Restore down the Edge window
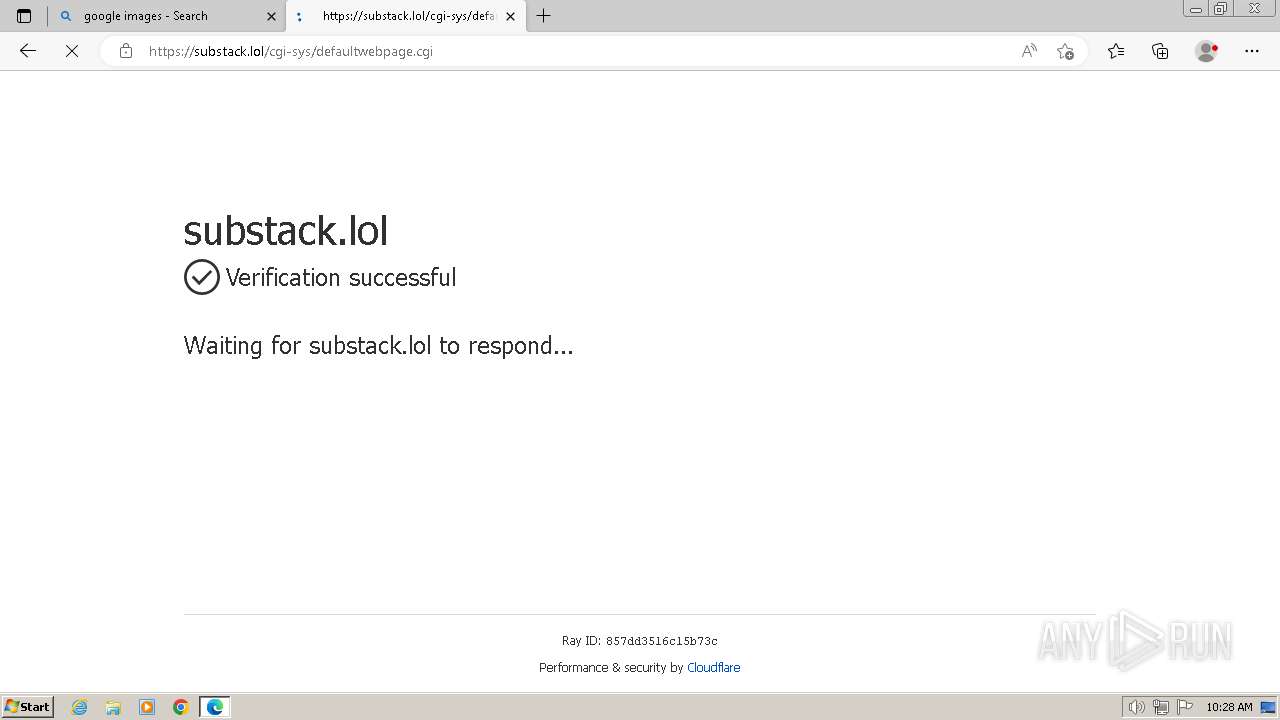1280x720 pixels. (1221, 9)
